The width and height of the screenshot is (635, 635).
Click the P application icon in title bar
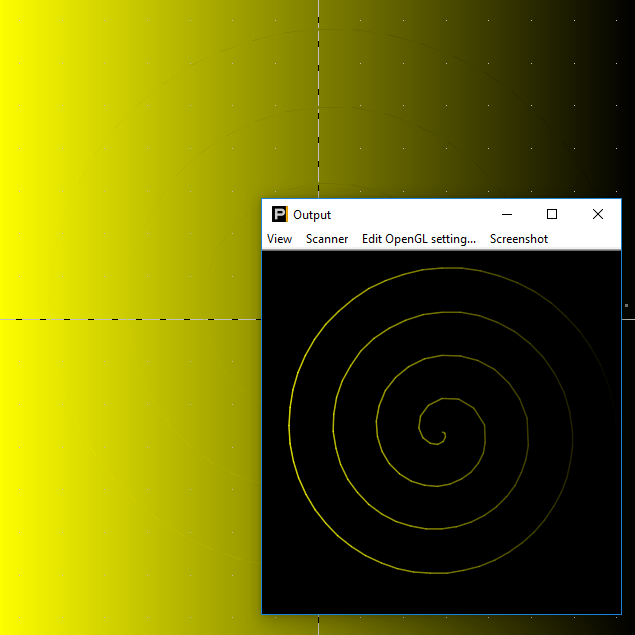coord(279,214)
